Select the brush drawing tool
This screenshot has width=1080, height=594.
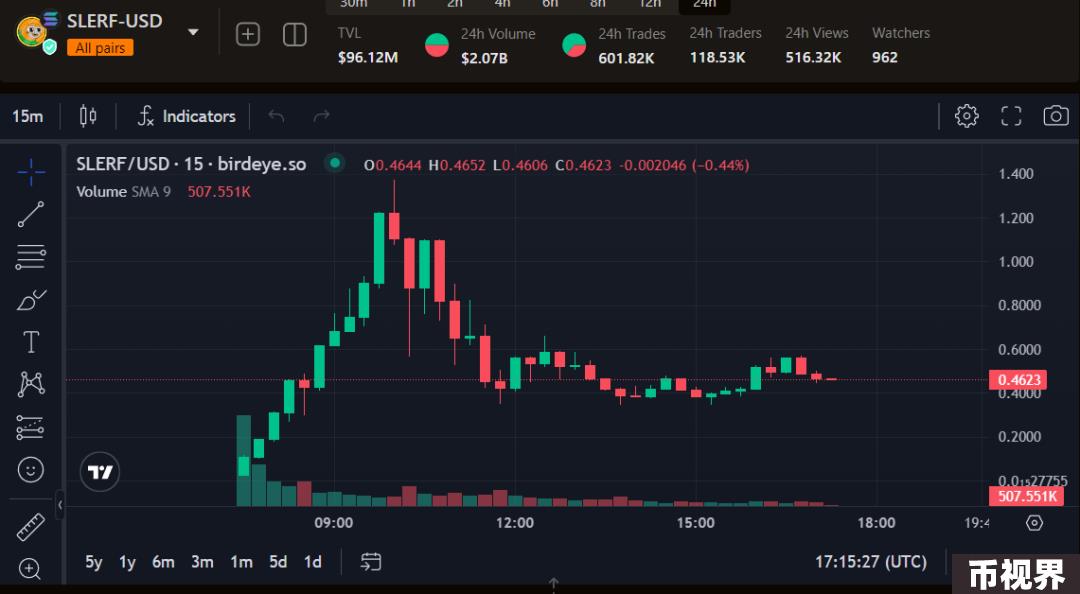pos(31,300)
